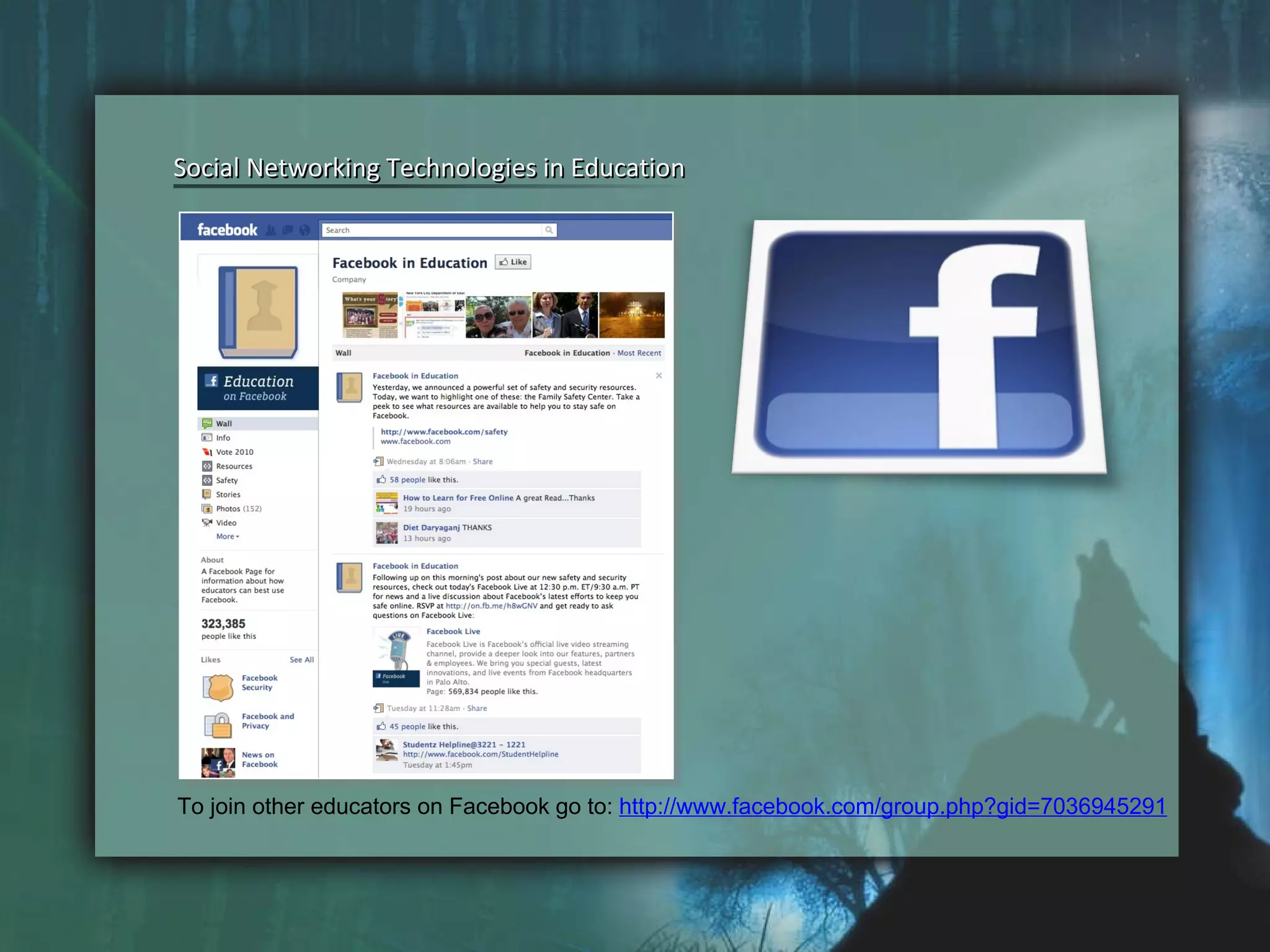The height and width of the screenshot is (952, 1270).
Task: Click the Safety icon in the sidebar
Action: coord(207,480)
